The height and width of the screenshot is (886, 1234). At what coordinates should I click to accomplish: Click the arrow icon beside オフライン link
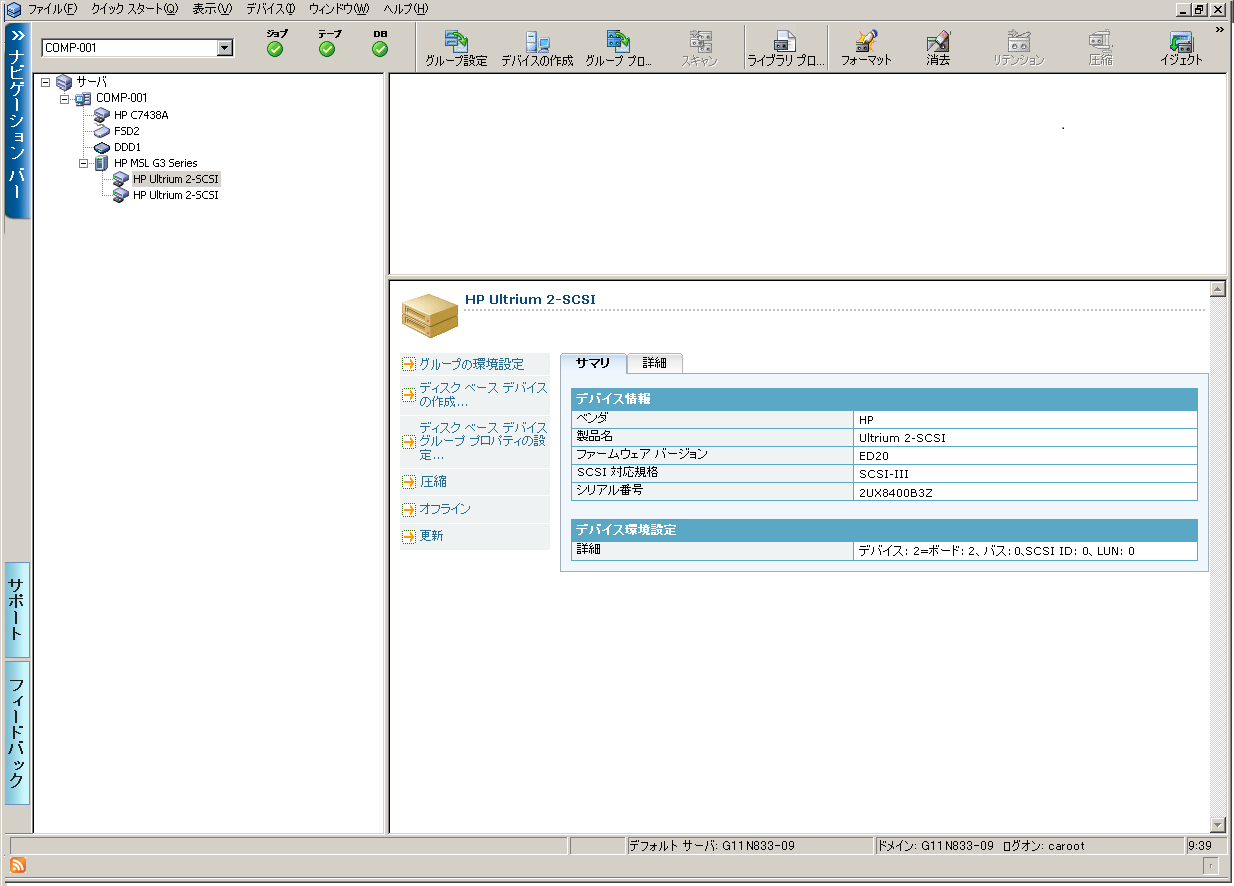point(409,509)
